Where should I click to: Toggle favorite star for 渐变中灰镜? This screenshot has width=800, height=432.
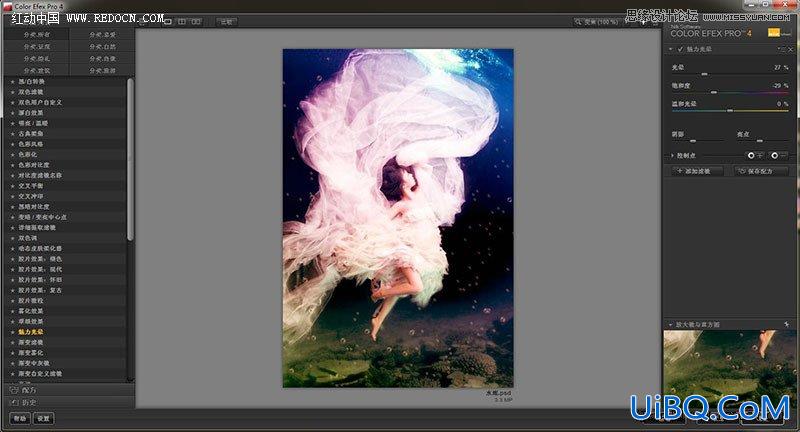(x=12, y=364)
